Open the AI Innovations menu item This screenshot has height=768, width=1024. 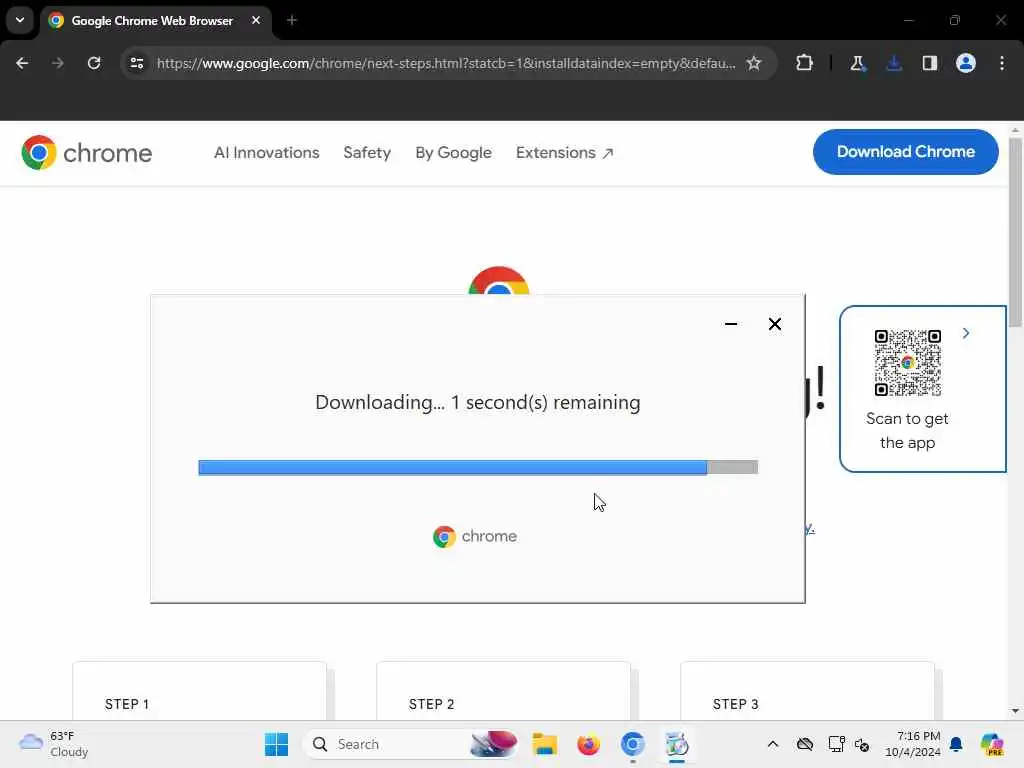tap(266, 153)
